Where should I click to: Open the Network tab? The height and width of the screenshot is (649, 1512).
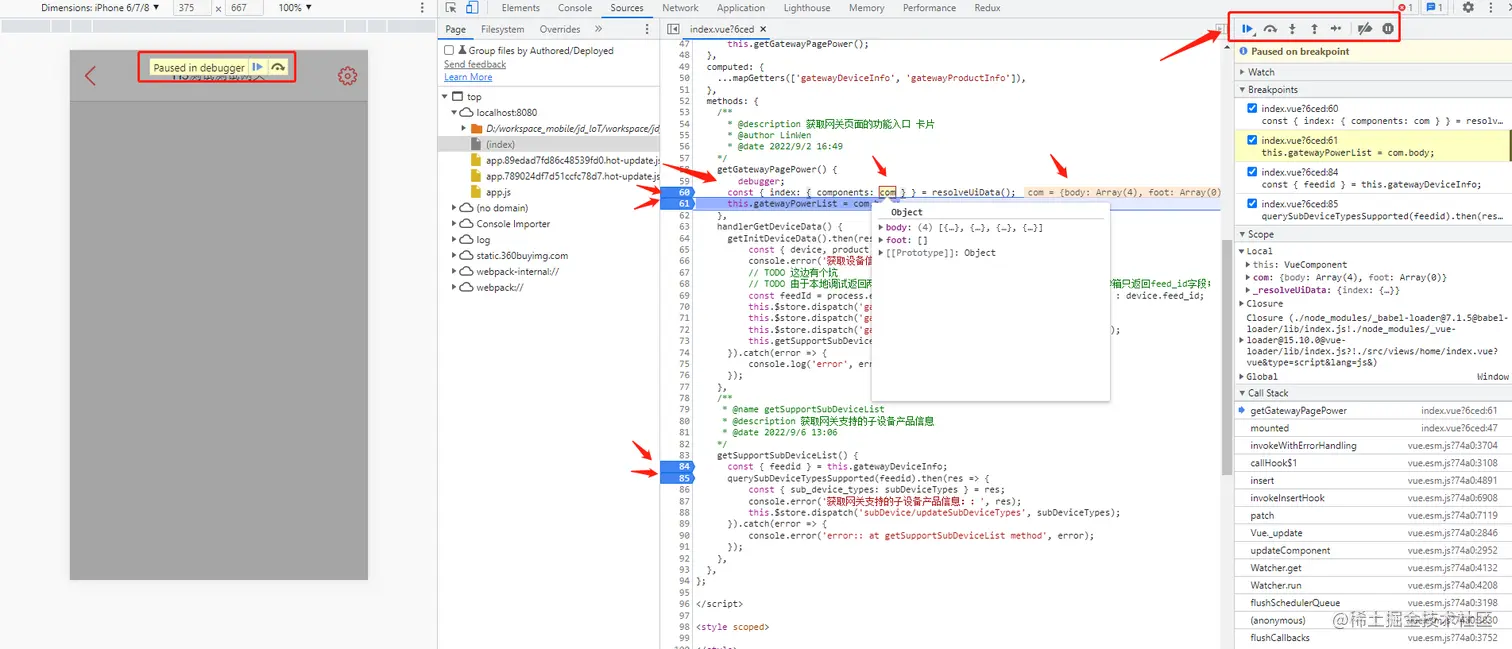680,7
